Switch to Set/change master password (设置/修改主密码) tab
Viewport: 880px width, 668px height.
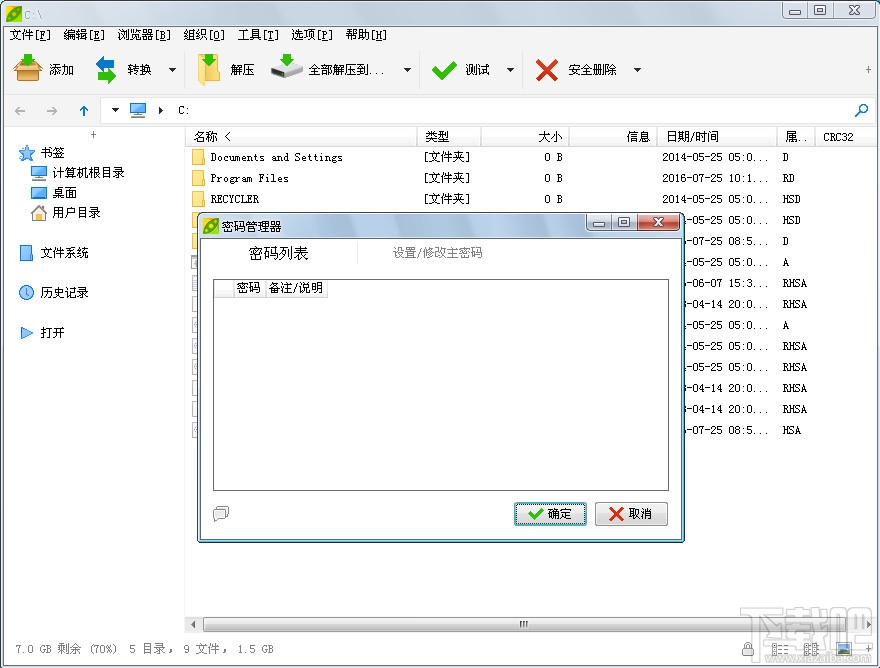pyautogui.click(x=437, y=253)
